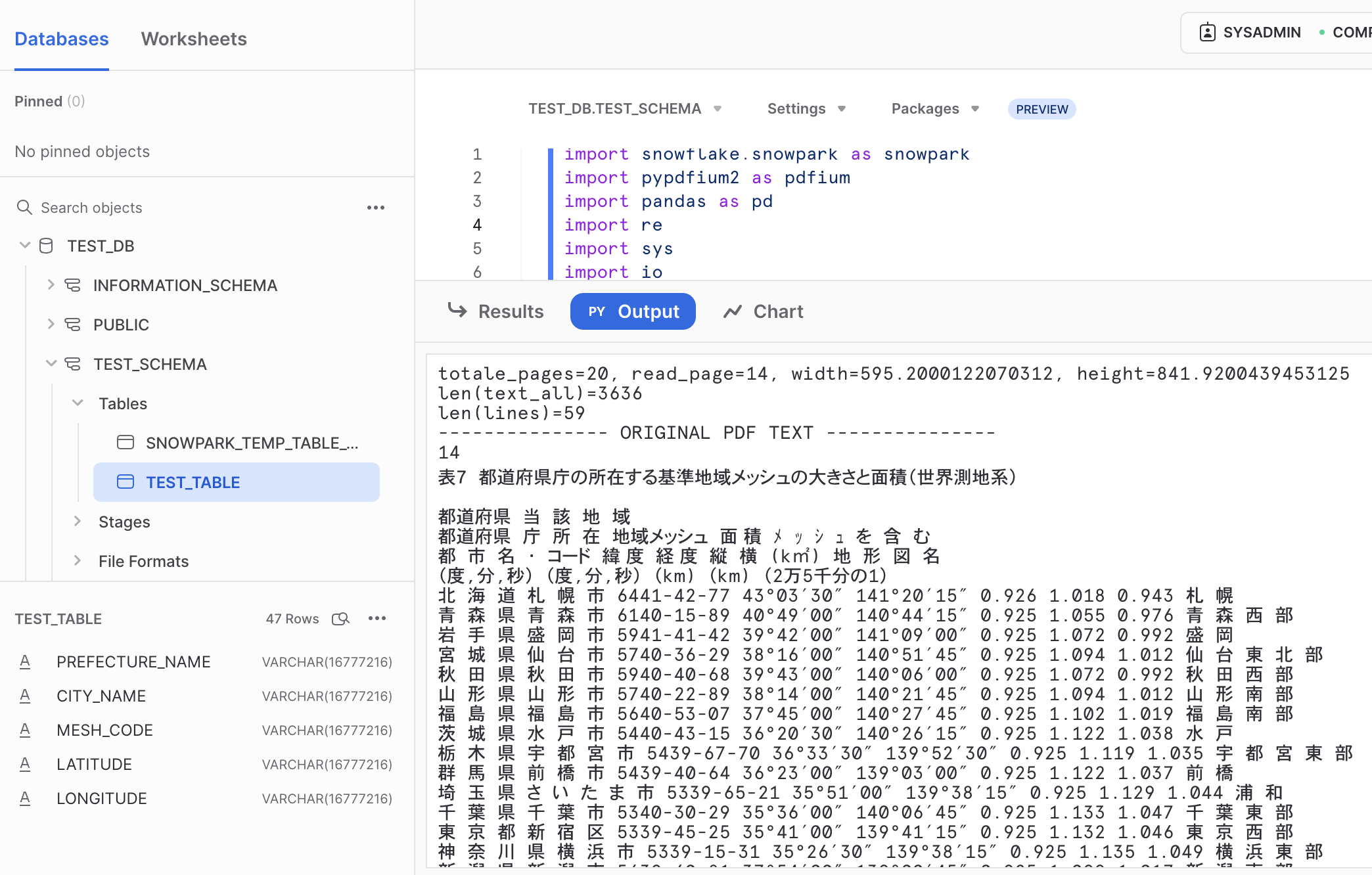Image resolution: width=1372 pixels, height=875 pixels.
Task: Click the search magnifier icon in objects panel
Action: click(x=25, y=207)
